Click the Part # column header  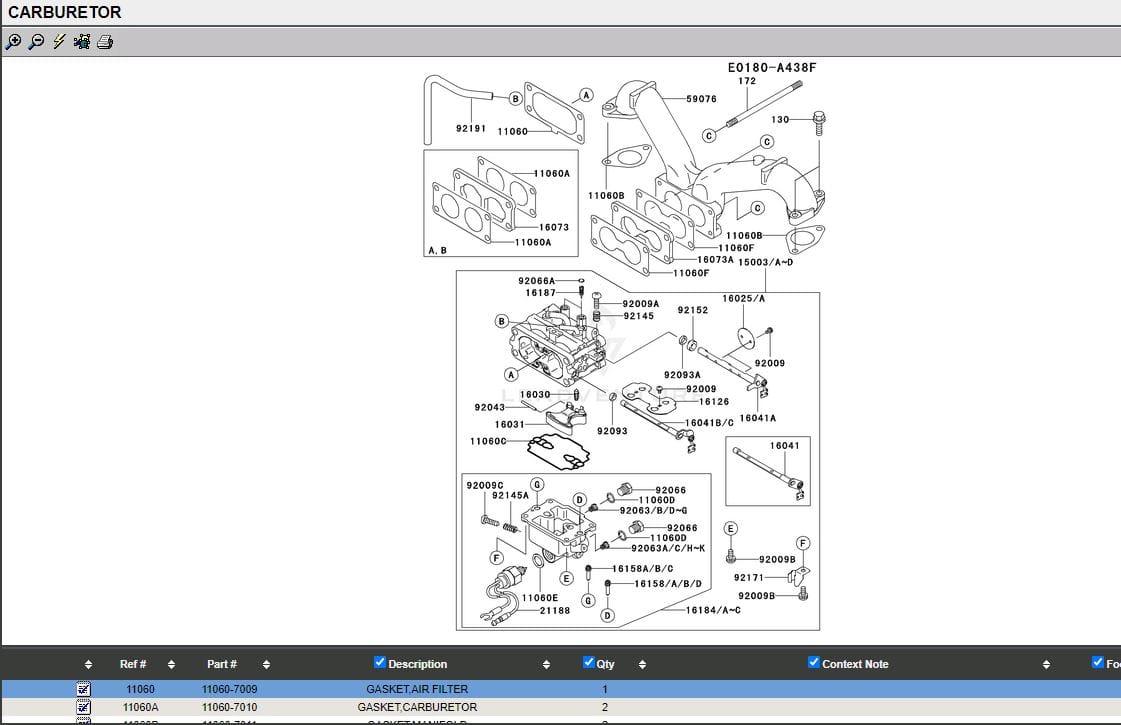(x=221, y=664)
